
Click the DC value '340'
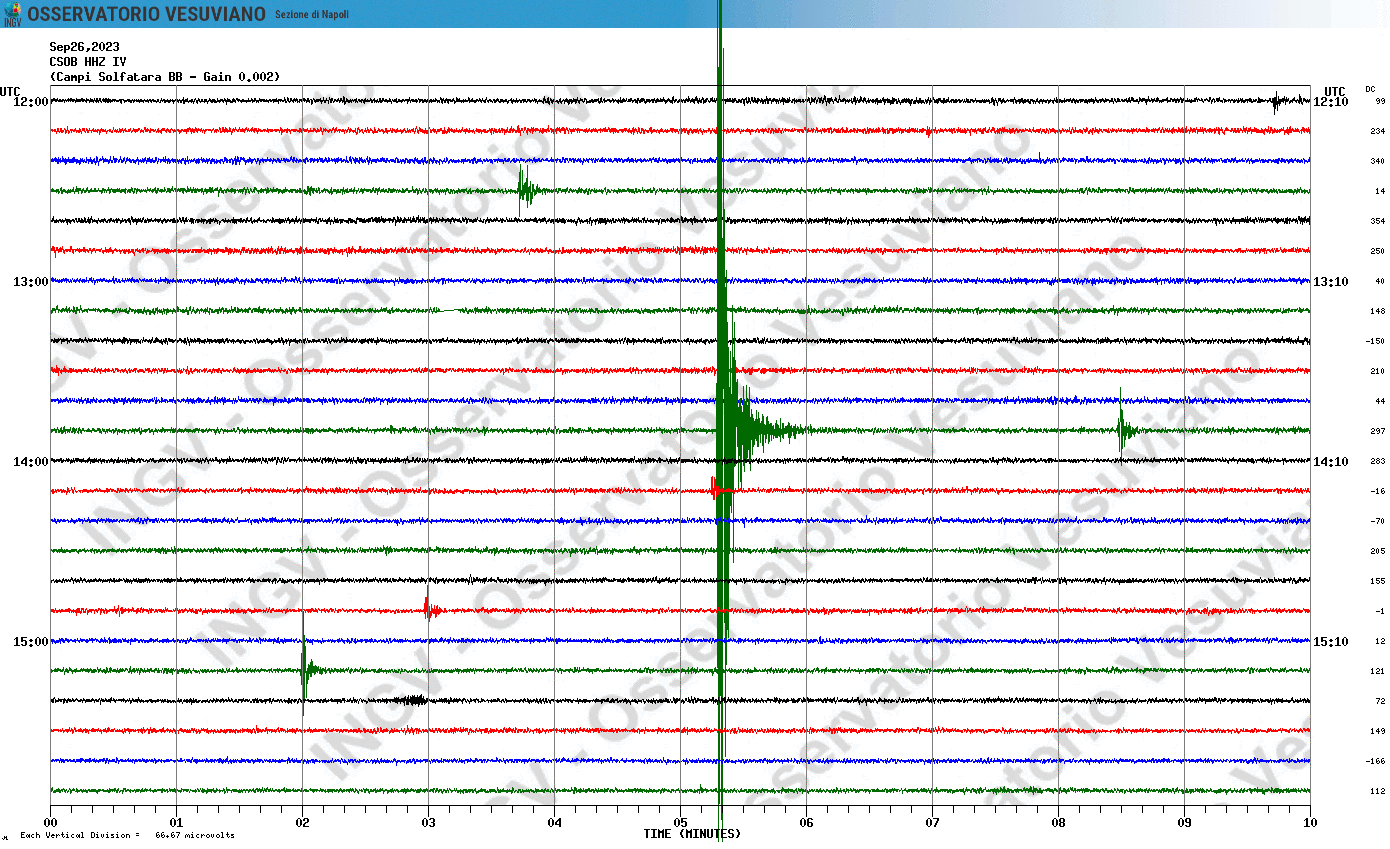(x=1377, y=161)
